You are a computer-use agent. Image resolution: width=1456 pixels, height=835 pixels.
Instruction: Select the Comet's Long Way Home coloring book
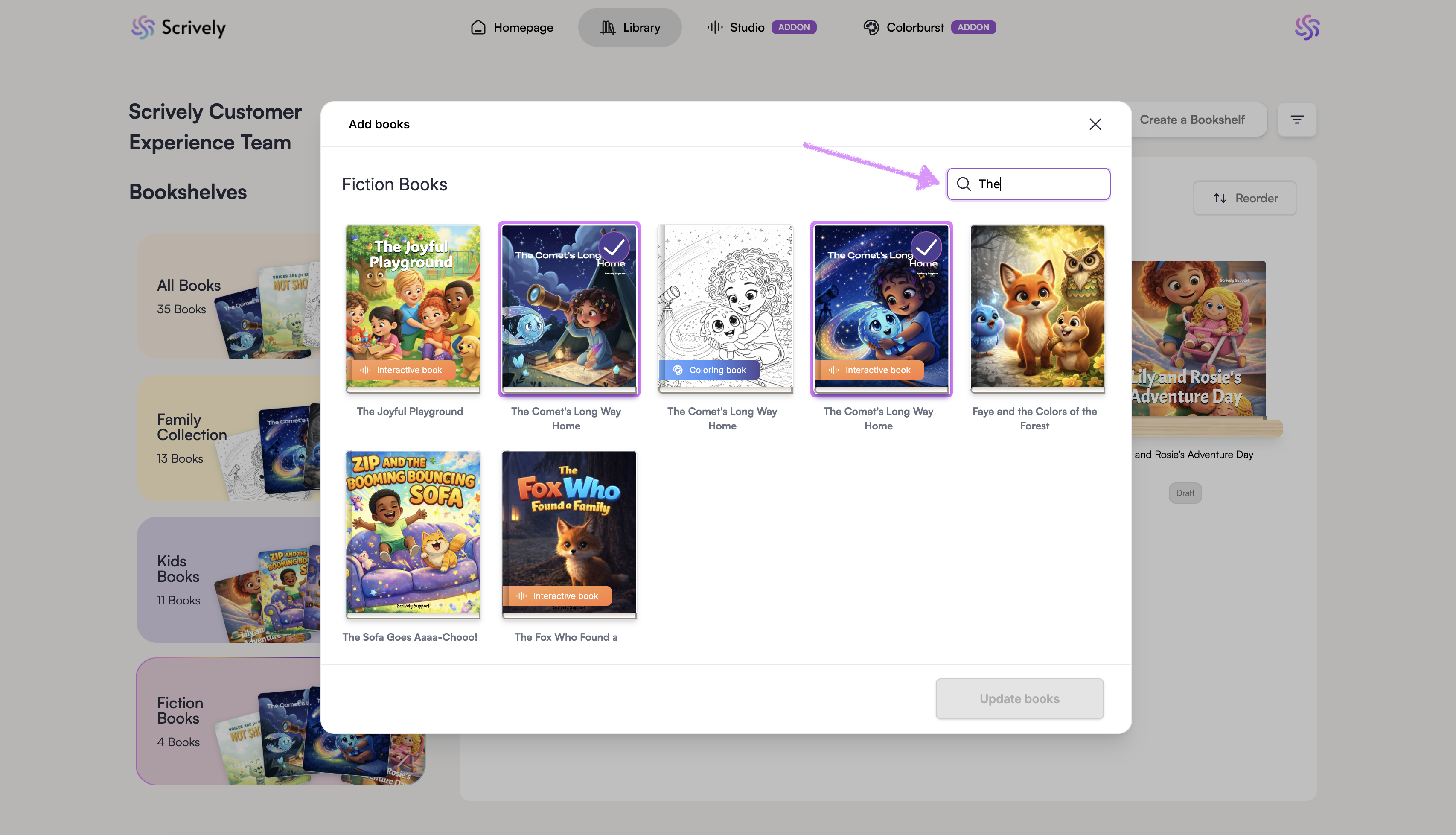725,308
